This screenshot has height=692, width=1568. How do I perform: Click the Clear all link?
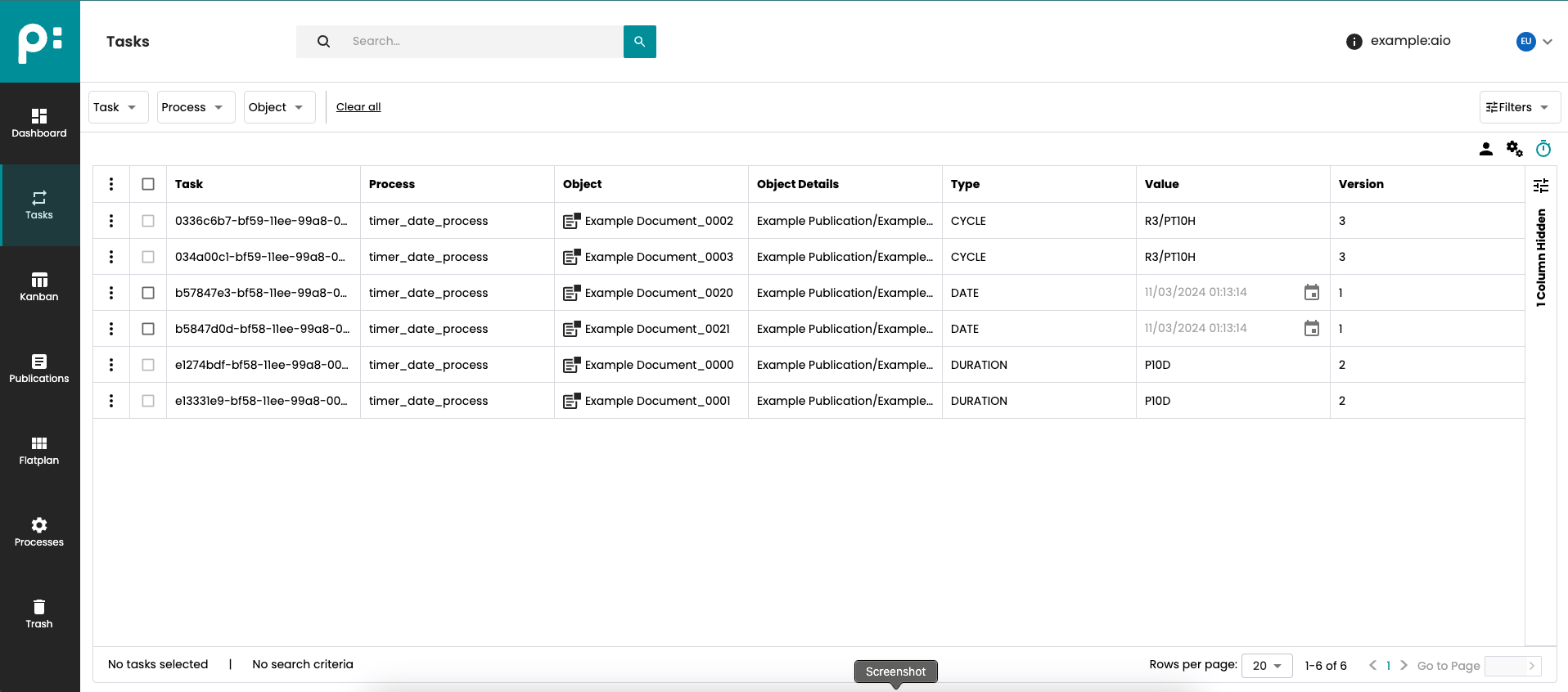tap(358, 107)
